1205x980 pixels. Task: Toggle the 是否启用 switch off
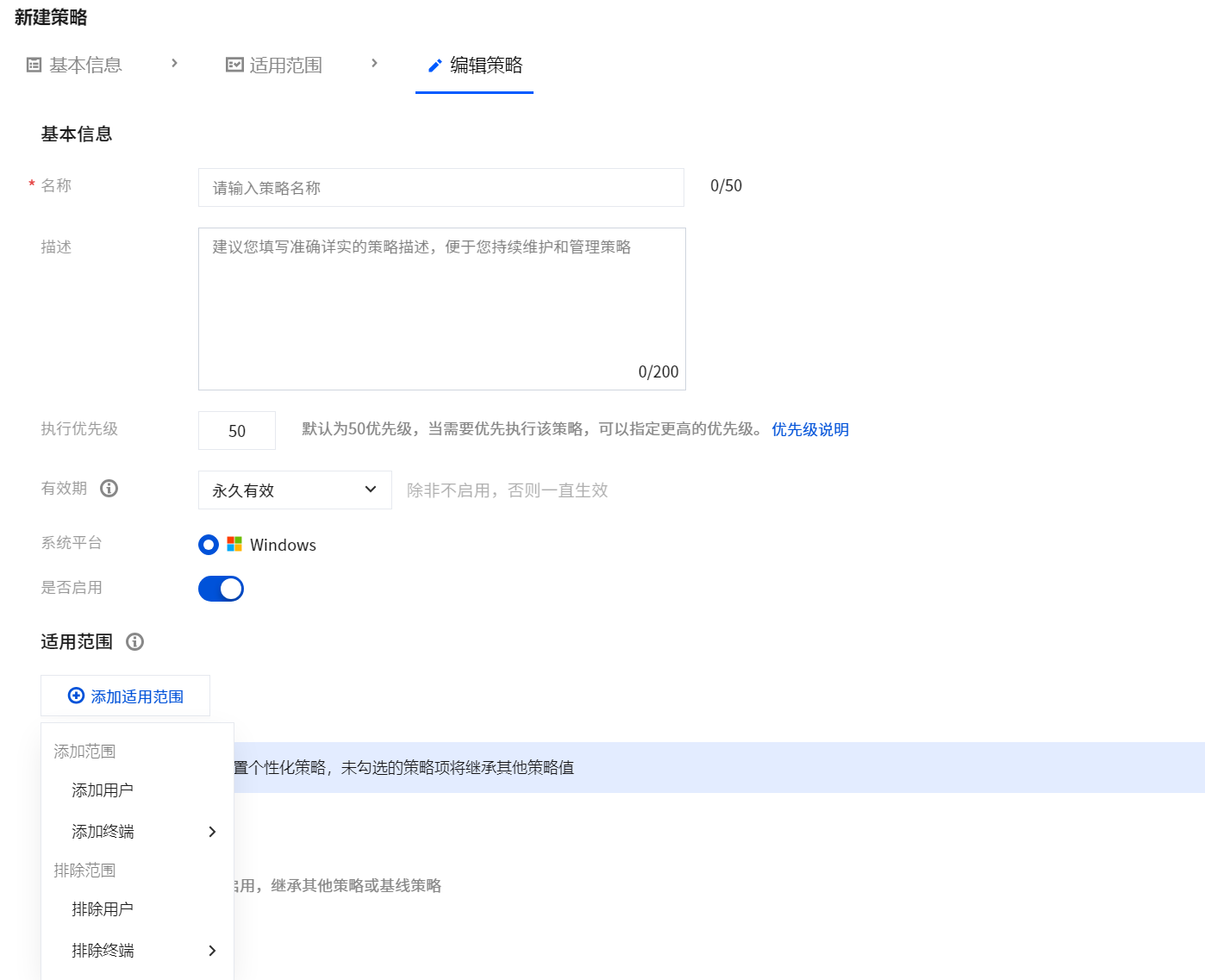pyautogui.click(x=221, y=589)
